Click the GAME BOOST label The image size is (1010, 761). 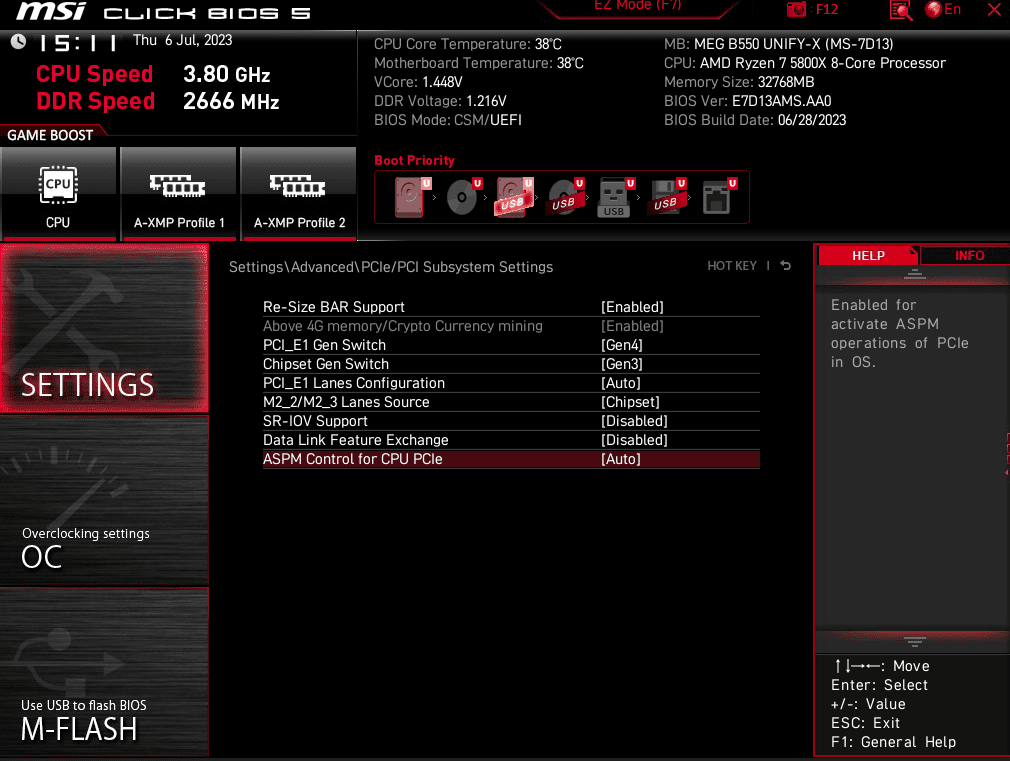tap(50, 135)
